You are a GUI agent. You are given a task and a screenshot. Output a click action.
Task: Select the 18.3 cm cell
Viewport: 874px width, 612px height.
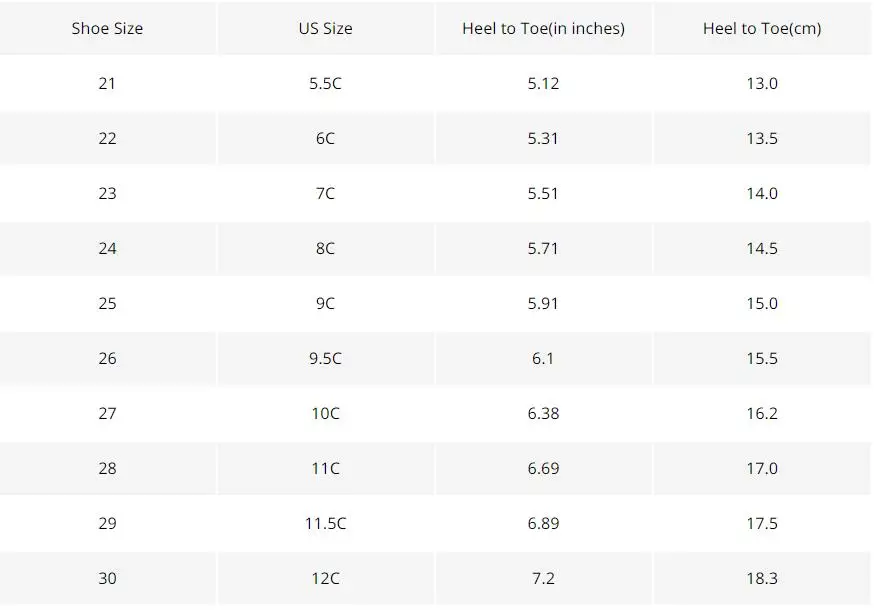pos(762,579)
